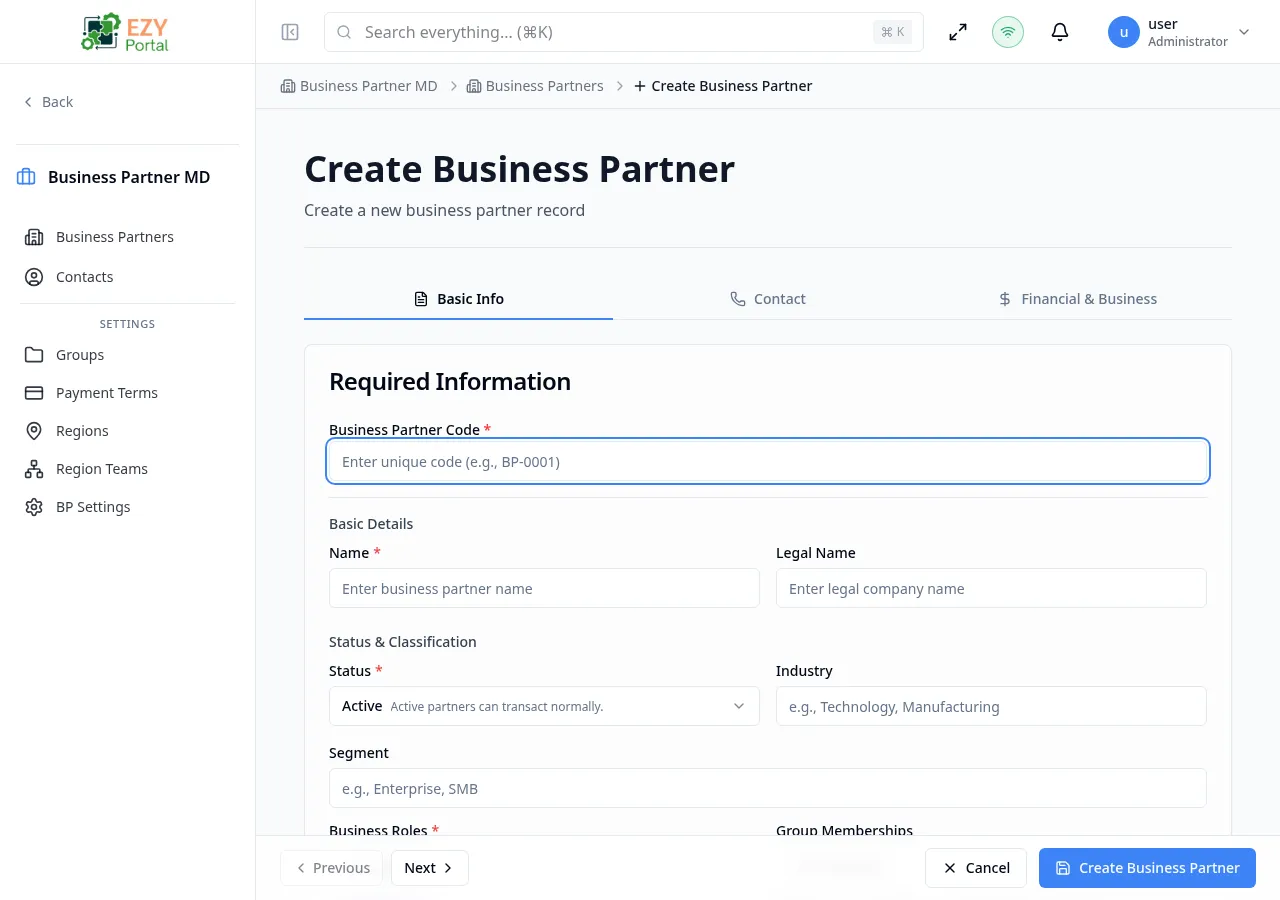1280x900 pixels.
Task: Open Contacts from the sidebar
Action: [84, 276]
